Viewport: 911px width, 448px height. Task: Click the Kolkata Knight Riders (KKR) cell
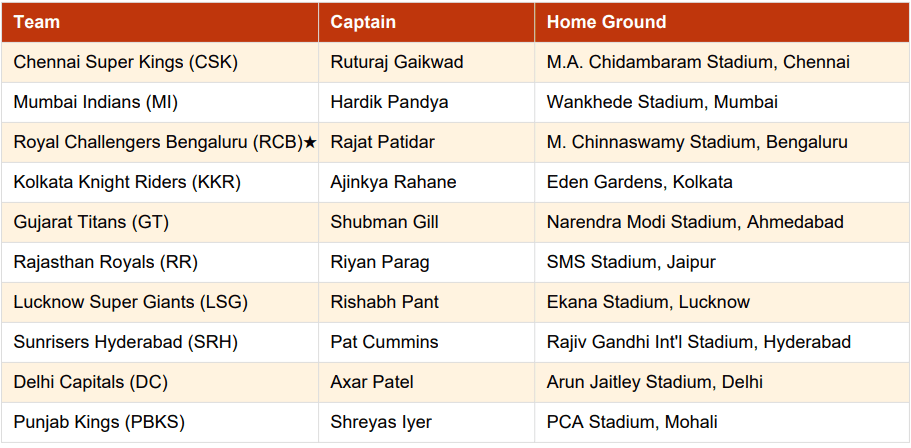127,182
